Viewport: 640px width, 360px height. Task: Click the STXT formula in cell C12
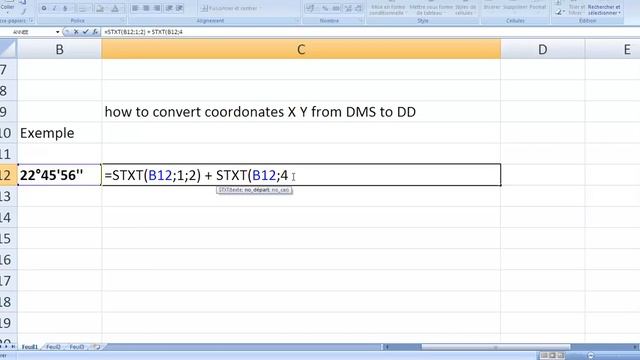point(196,175)
